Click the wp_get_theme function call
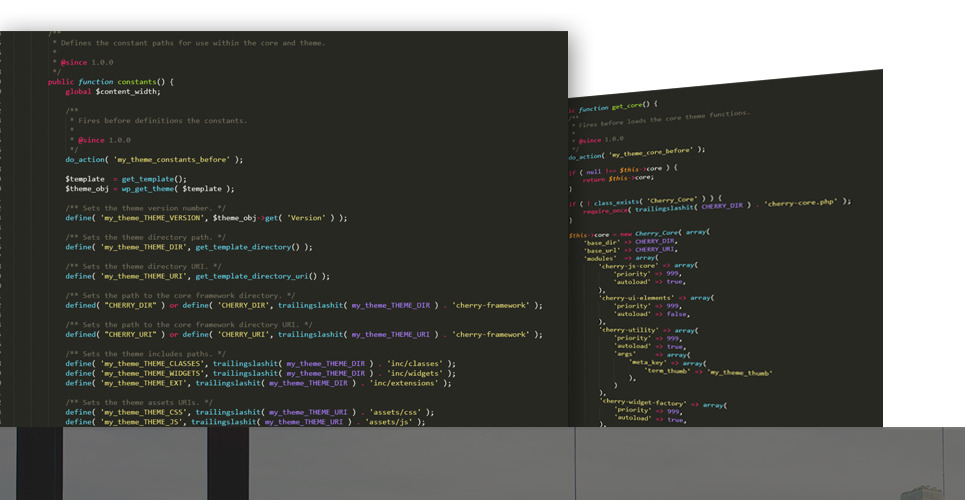This screenshot has height=500, width=965. click(148, 188)
